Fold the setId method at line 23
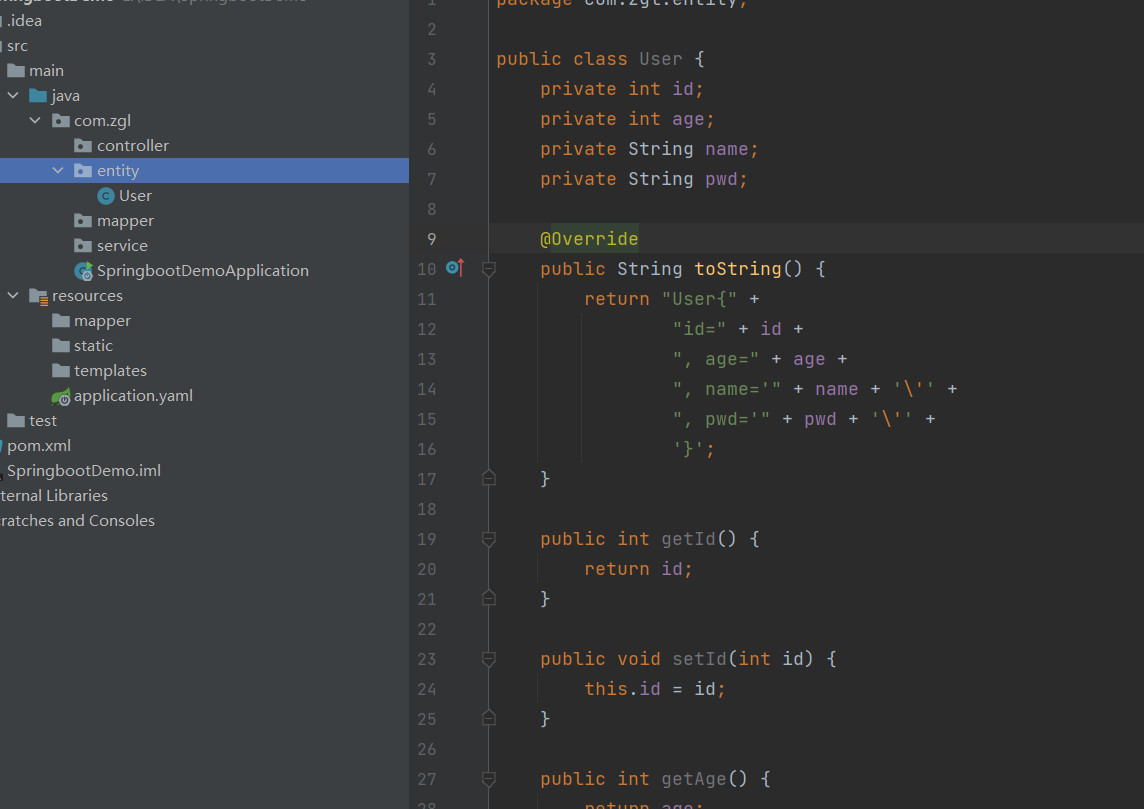 489,659
